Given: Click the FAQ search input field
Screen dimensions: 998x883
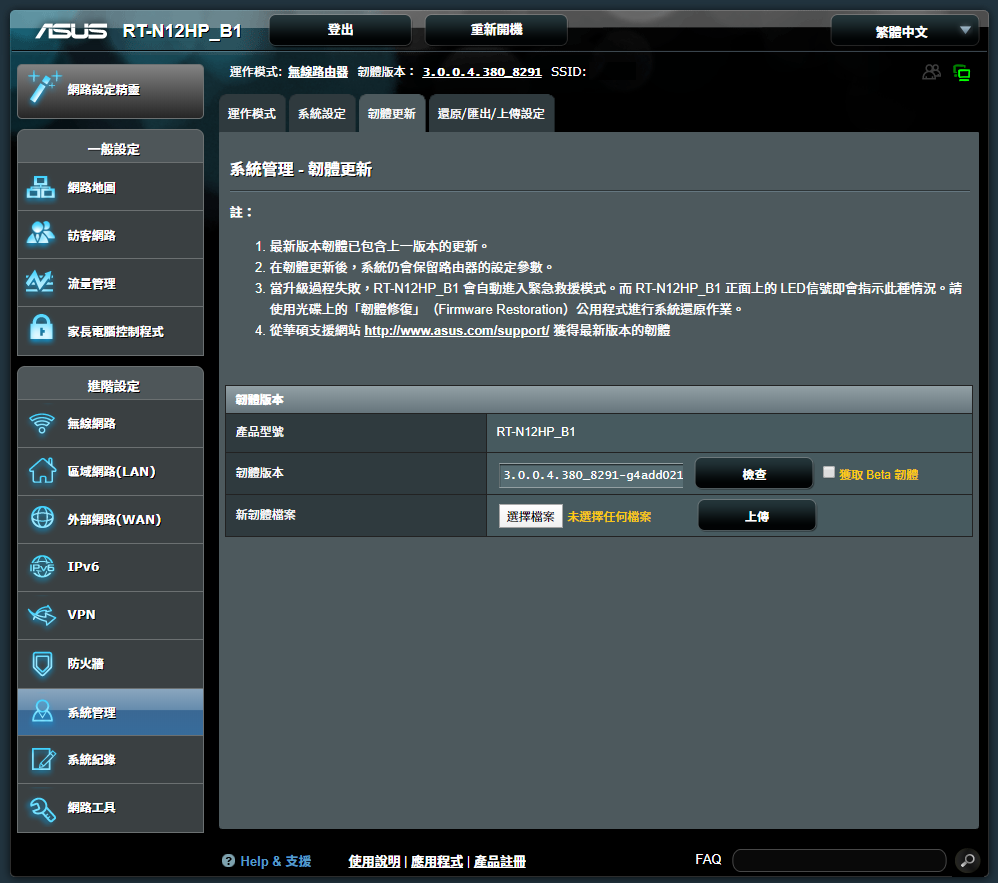Looking at the screenshot, I should (x=840, y=861).
